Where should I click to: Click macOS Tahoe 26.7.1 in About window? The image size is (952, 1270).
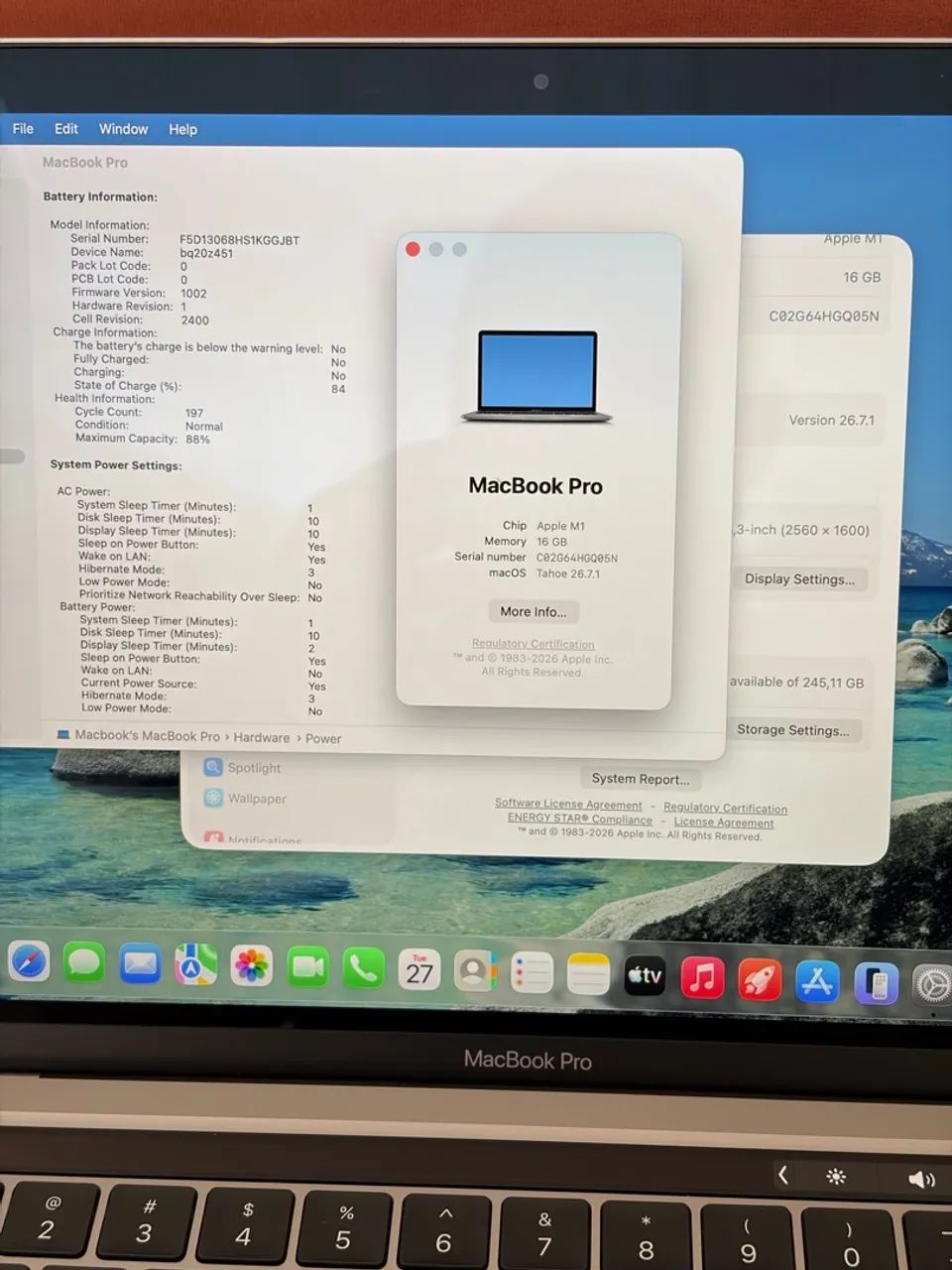click(x=568, y=573)
